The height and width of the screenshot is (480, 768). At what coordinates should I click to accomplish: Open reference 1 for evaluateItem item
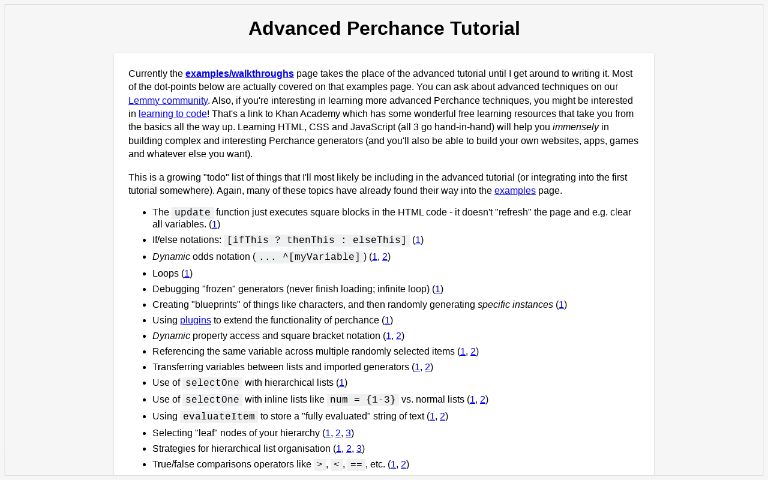[x=432, y=416]
